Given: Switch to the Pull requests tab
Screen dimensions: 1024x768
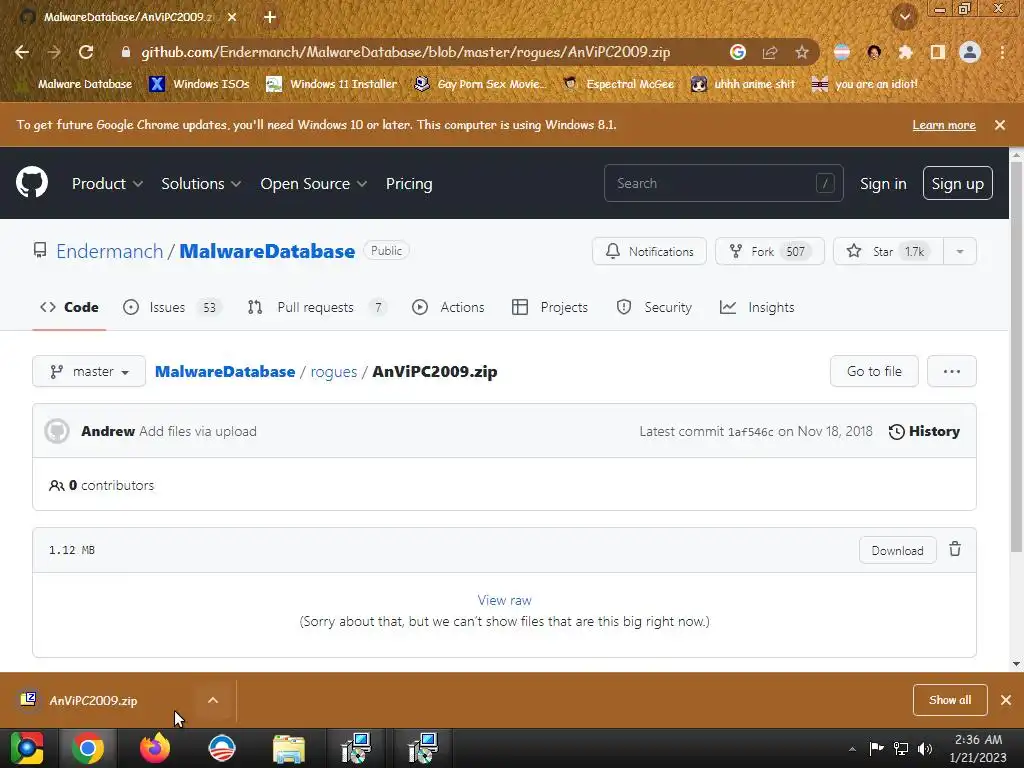Looking at the screenshot, I should click(317, 307).
